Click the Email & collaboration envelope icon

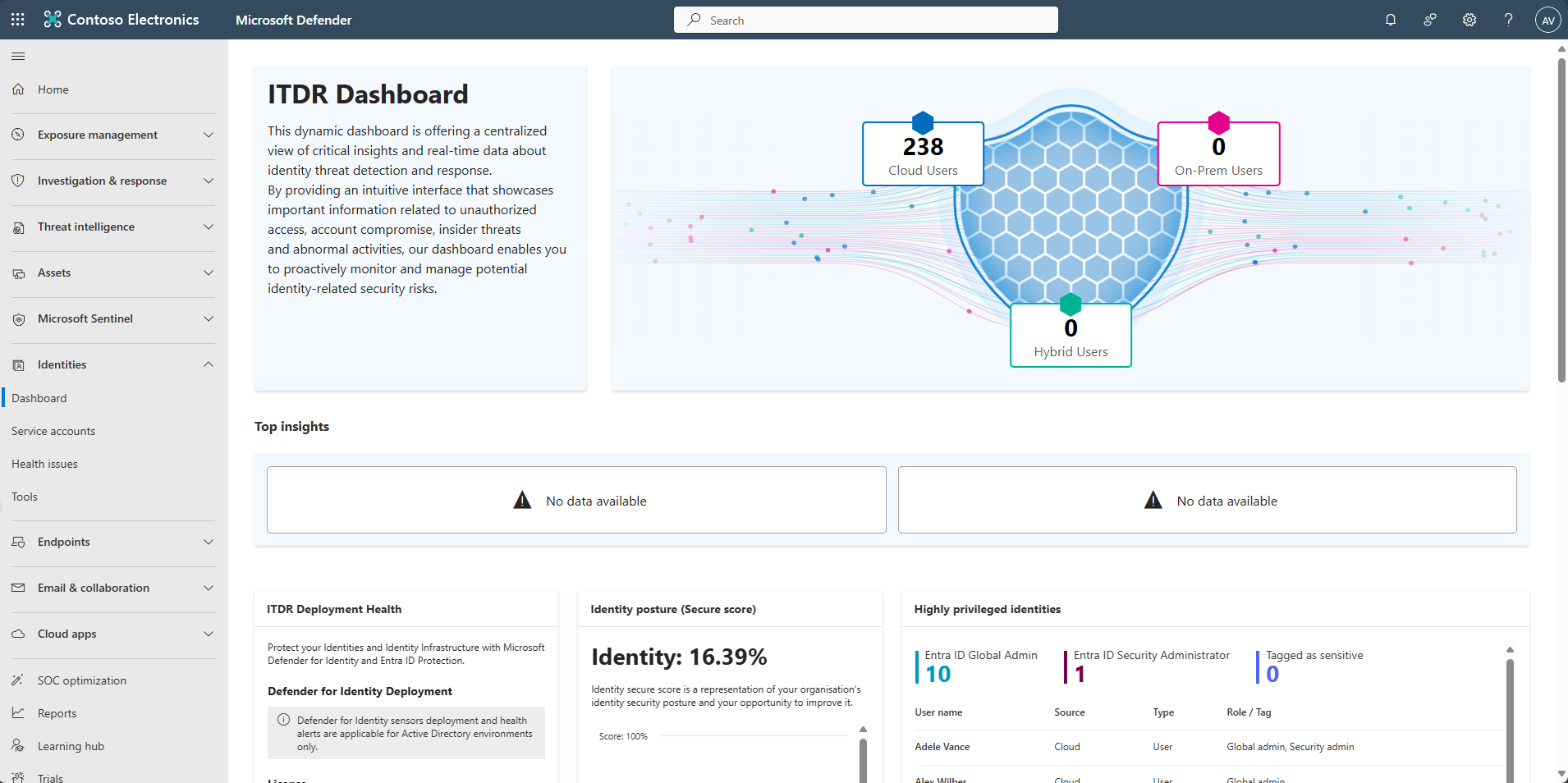coord(18,588)
